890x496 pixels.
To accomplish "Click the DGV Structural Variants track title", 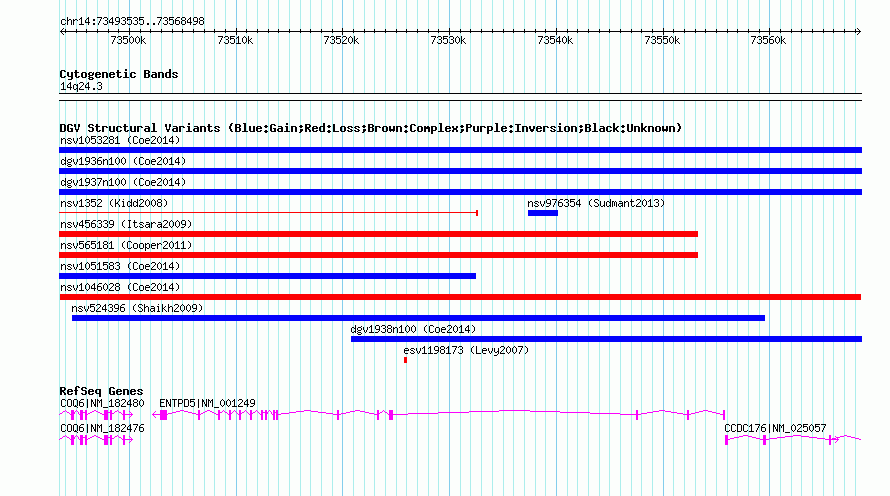I will coord(371,128).
